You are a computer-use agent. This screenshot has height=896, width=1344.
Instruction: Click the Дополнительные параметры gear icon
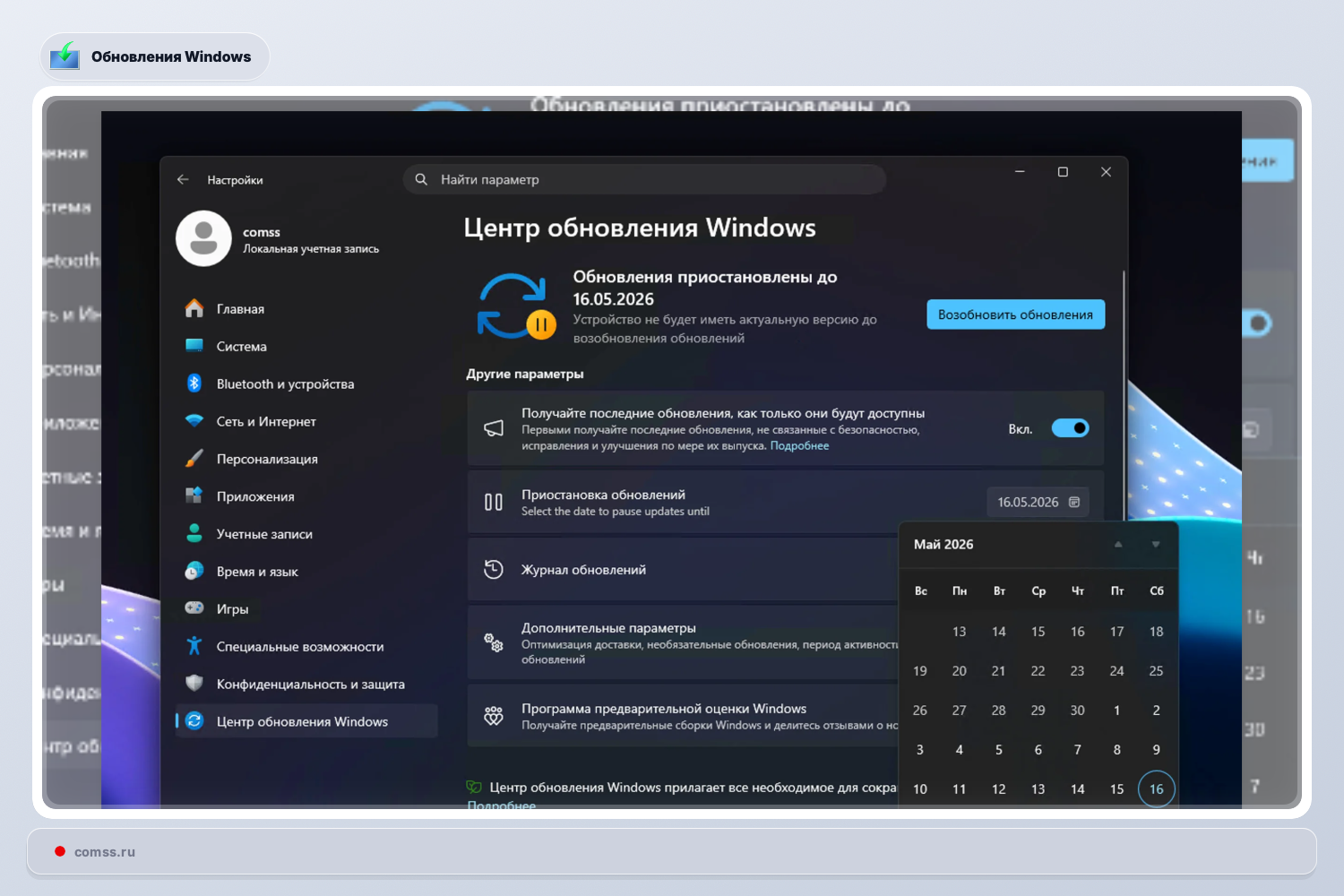click(x=493, y=642)
